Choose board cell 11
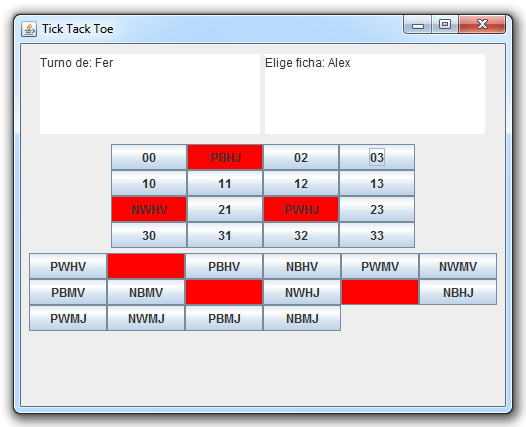This screenshot has width=526, height=427. coord(225,183)
